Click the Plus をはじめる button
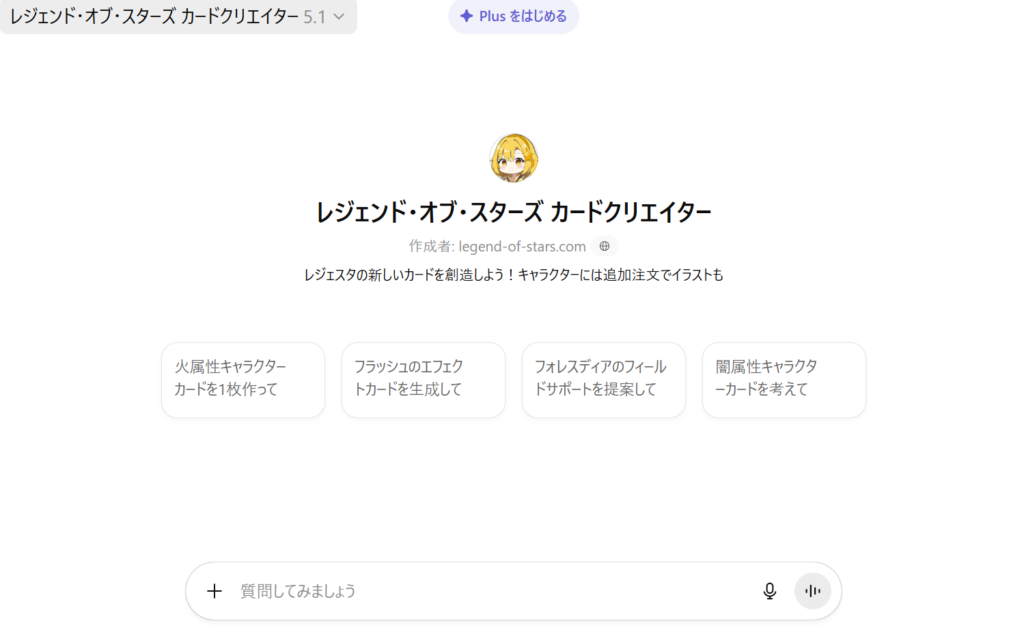 point(513,16)
